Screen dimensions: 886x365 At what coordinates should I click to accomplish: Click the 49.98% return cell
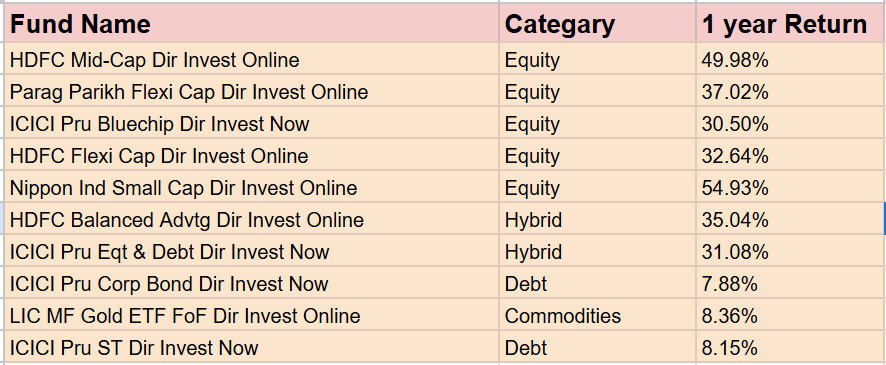point(791,59)
